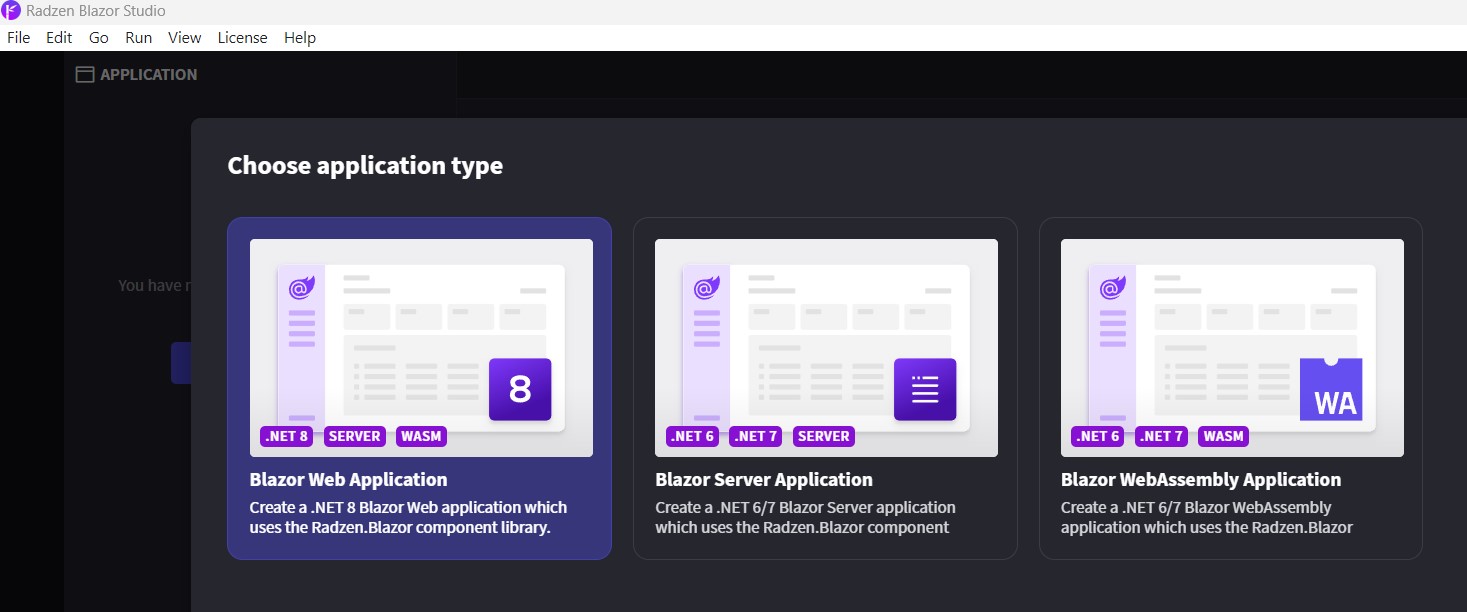Click the Choose application type heading

coord(365,166)
